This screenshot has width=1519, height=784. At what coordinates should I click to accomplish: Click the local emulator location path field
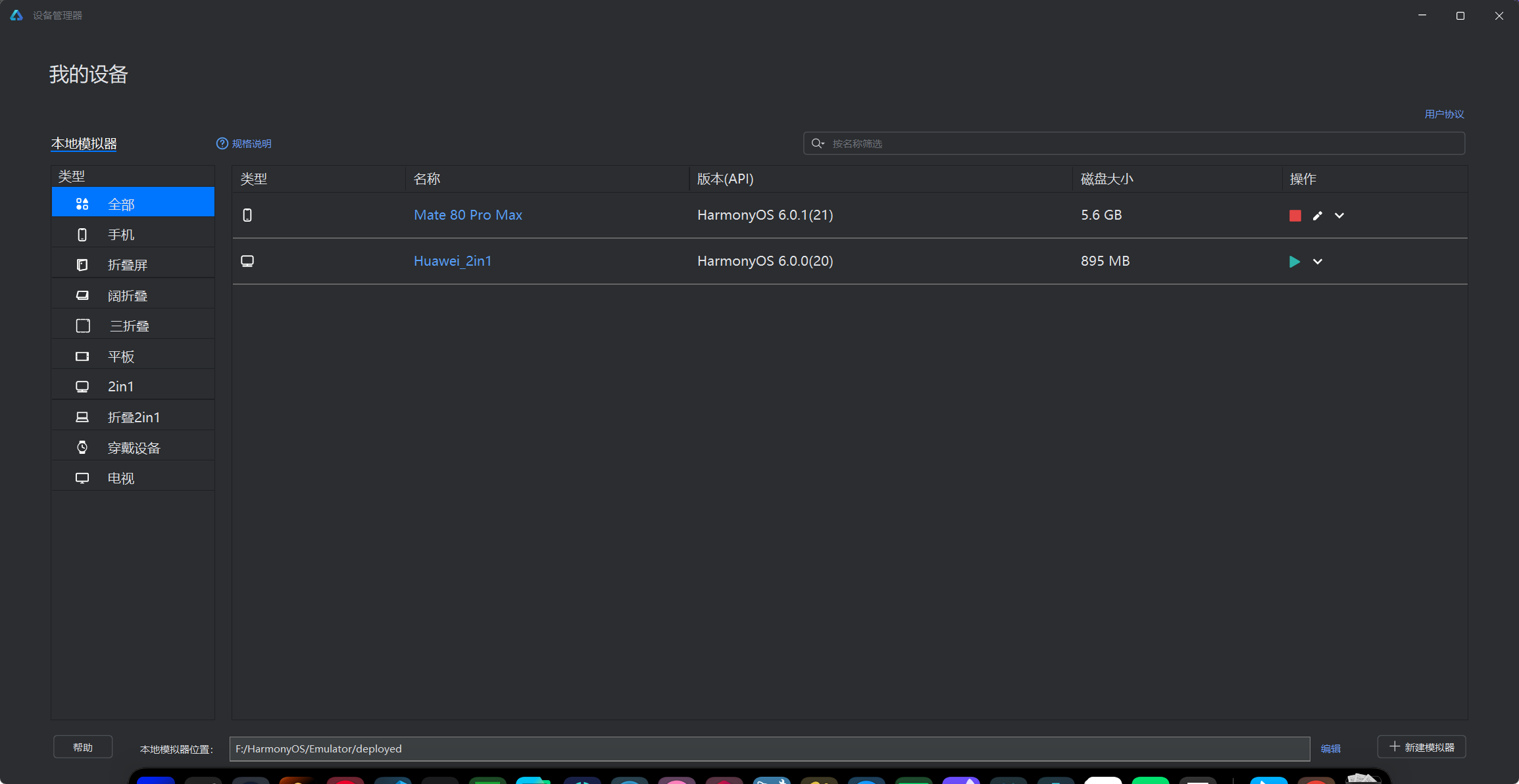click(x=770, y=748)
